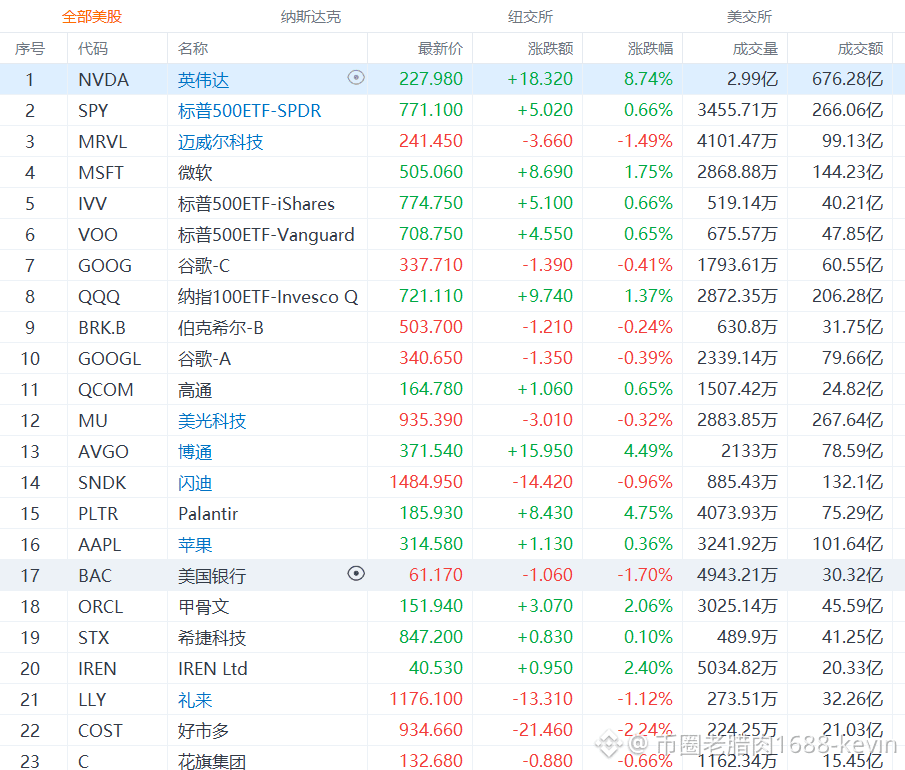Sort by 成交量 column header
Viewport: 905px width, 770px height.
point(756,48)
